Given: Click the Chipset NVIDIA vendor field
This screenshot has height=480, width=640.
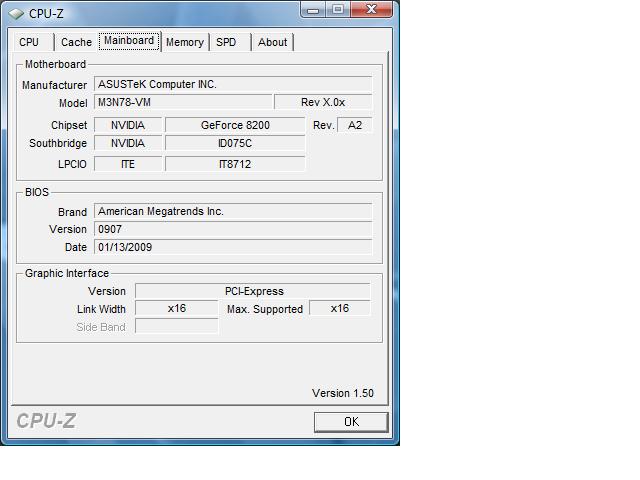Looking at the screenshot, I should tap(128, 125).
